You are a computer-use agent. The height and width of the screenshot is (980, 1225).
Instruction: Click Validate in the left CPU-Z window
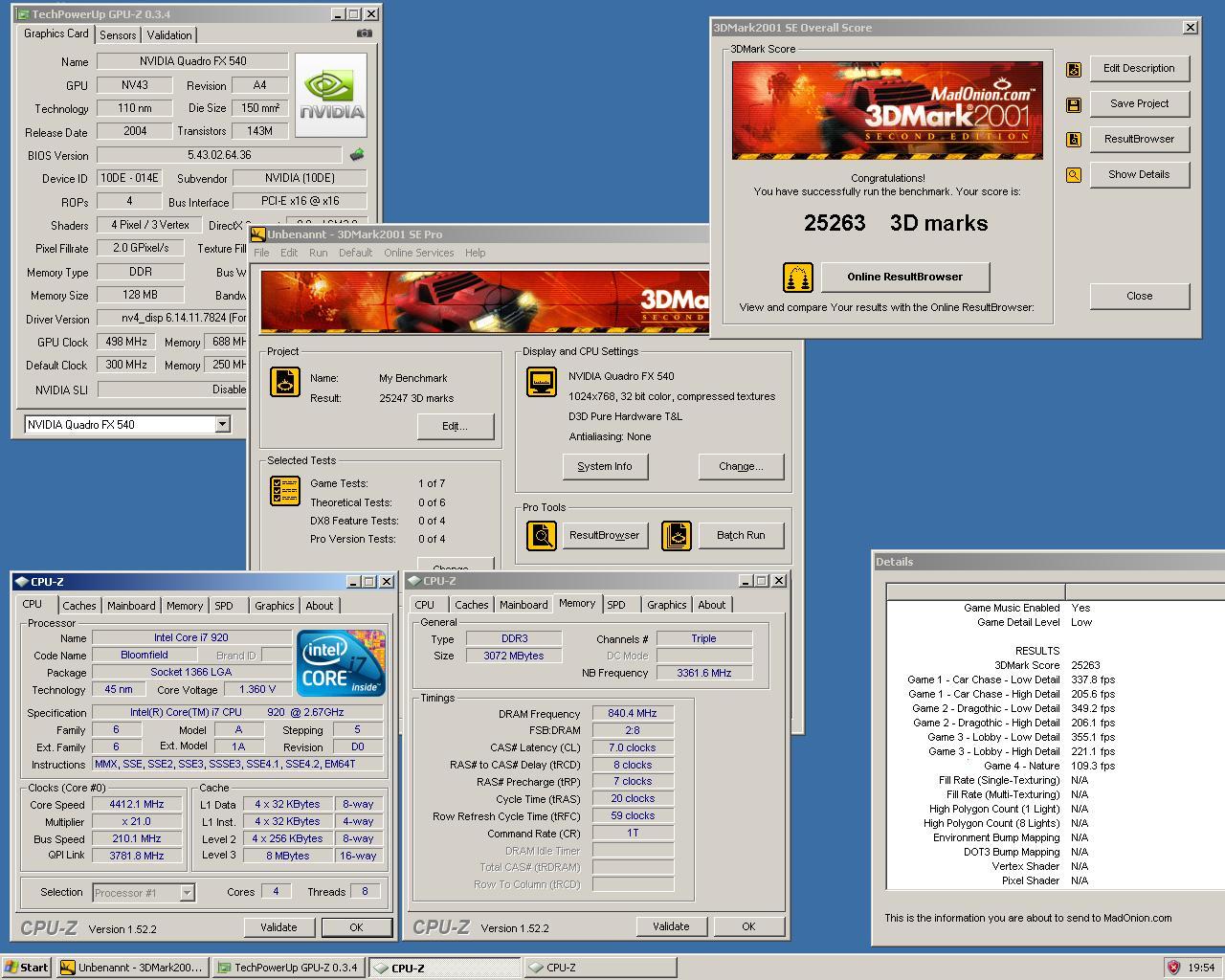tap(278, 927)
